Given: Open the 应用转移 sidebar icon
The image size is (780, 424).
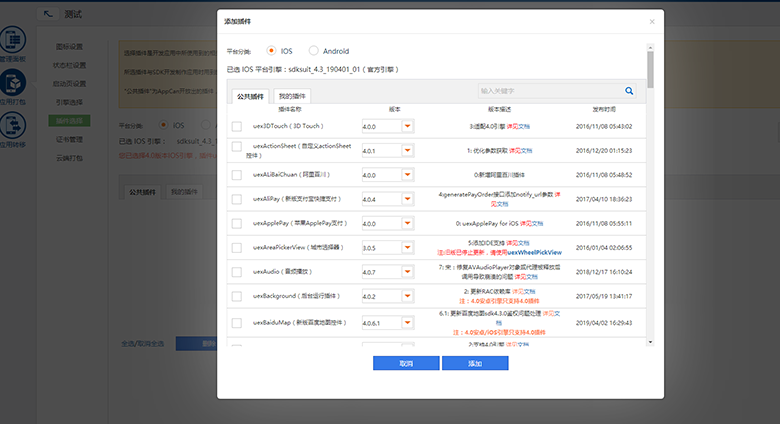Looking at the screenshot, I should [13, 125].
